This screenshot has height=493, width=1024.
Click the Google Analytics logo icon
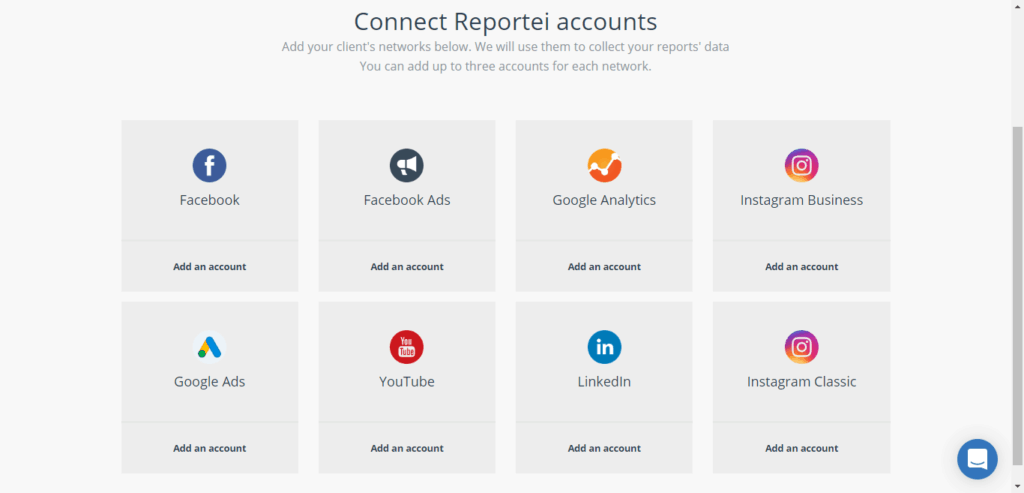coord(604,165)
